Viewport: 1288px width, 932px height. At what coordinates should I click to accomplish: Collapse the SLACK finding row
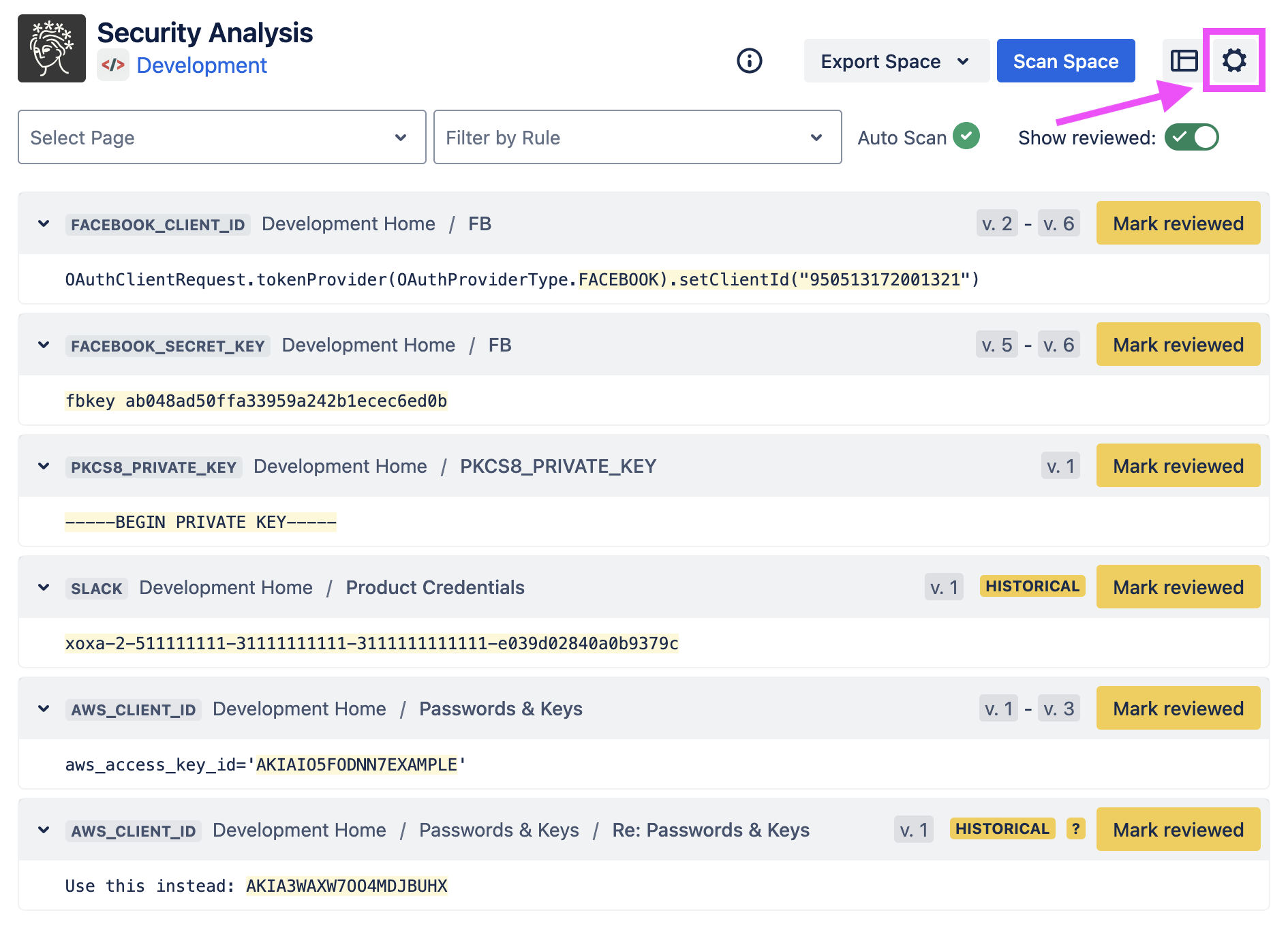tap(44, 588)
